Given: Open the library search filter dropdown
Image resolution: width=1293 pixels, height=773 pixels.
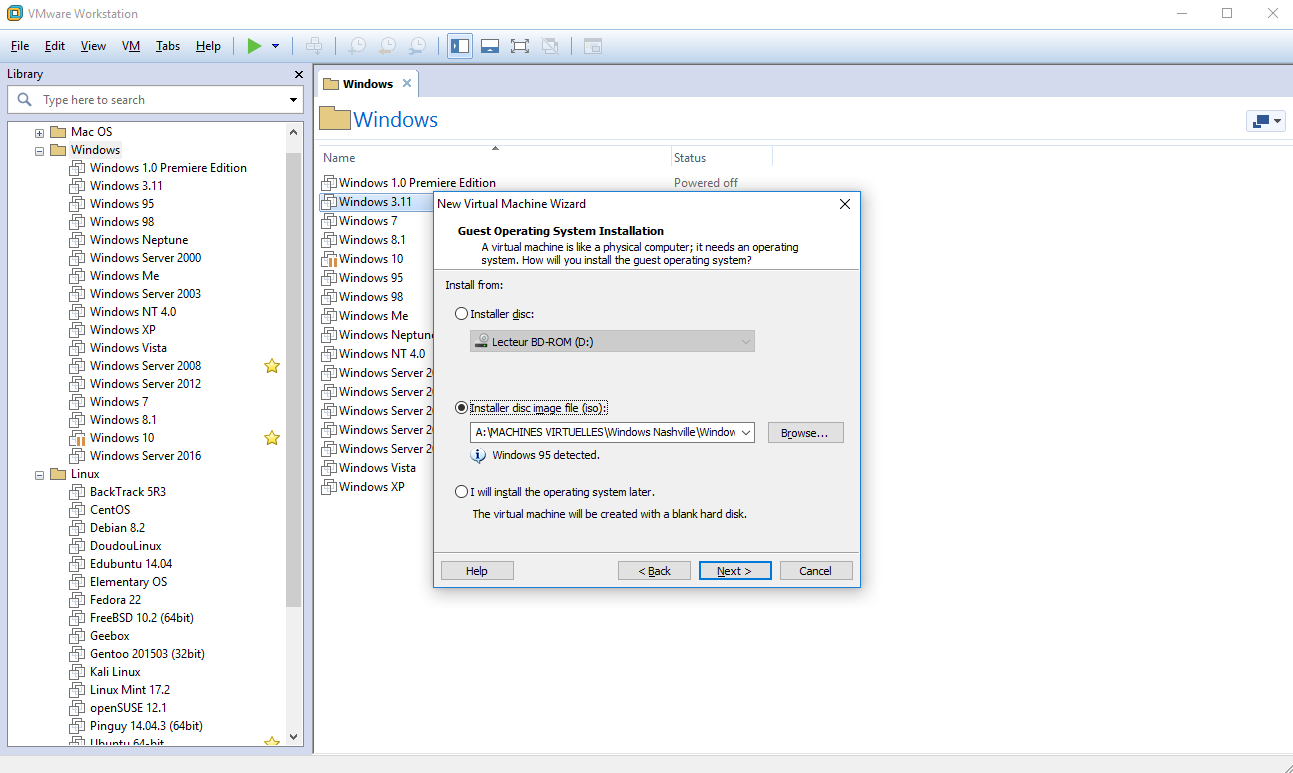Looking at the screenshot, I should 293,100.
